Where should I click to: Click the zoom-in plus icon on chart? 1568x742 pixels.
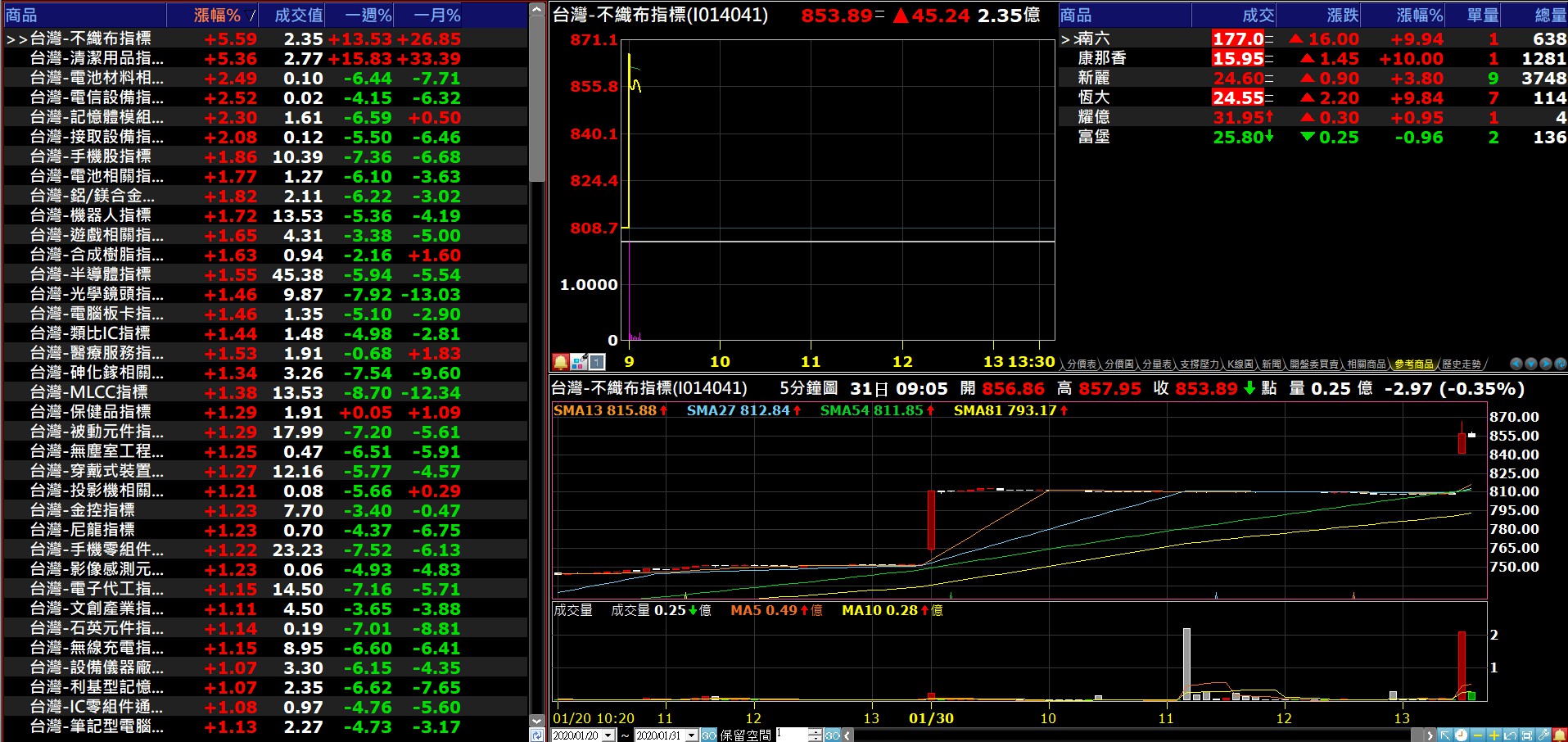coord(1493,735)
